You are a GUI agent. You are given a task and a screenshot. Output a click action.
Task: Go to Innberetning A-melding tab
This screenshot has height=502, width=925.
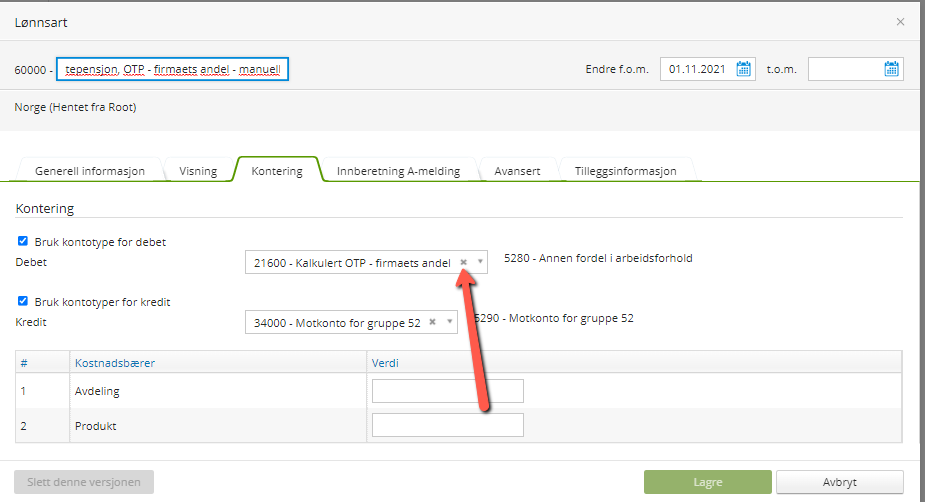tap(398, 170)
